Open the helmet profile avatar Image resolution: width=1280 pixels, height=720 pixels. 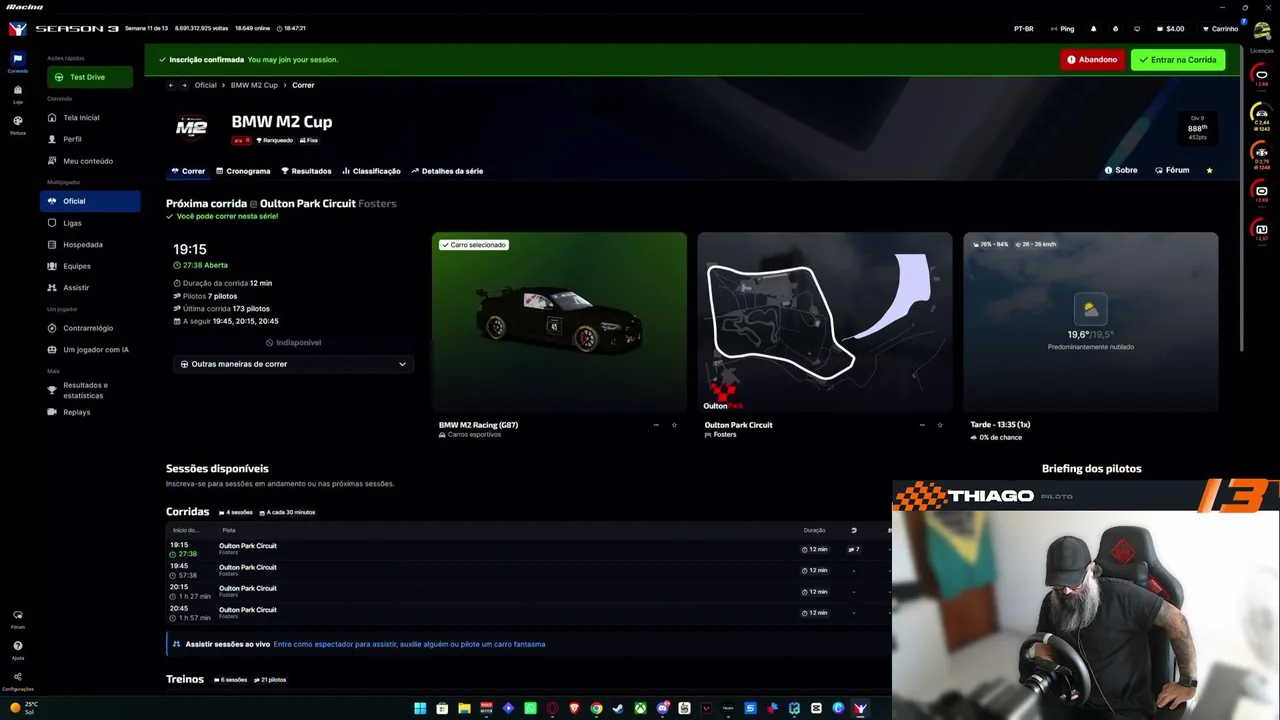click(1262, 29)
